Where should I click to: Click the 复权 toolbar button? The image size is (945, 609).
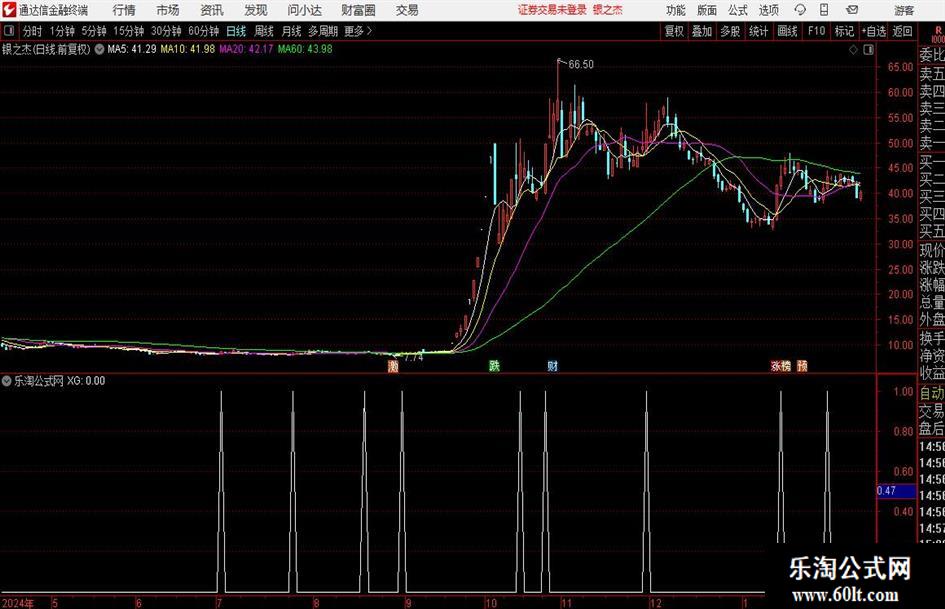pyautogui.click(x=674, y=31)
